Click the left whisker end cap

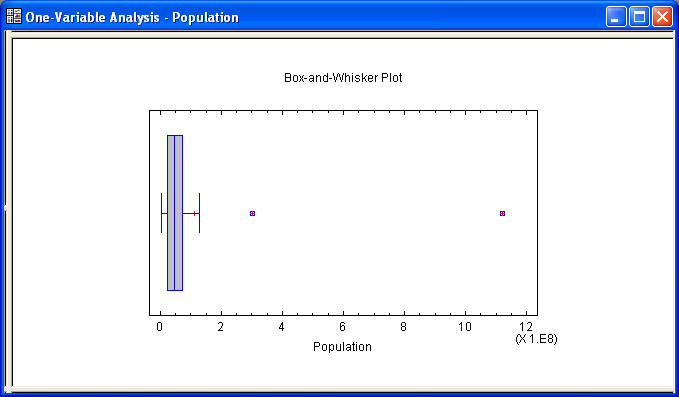click(162, 213)
